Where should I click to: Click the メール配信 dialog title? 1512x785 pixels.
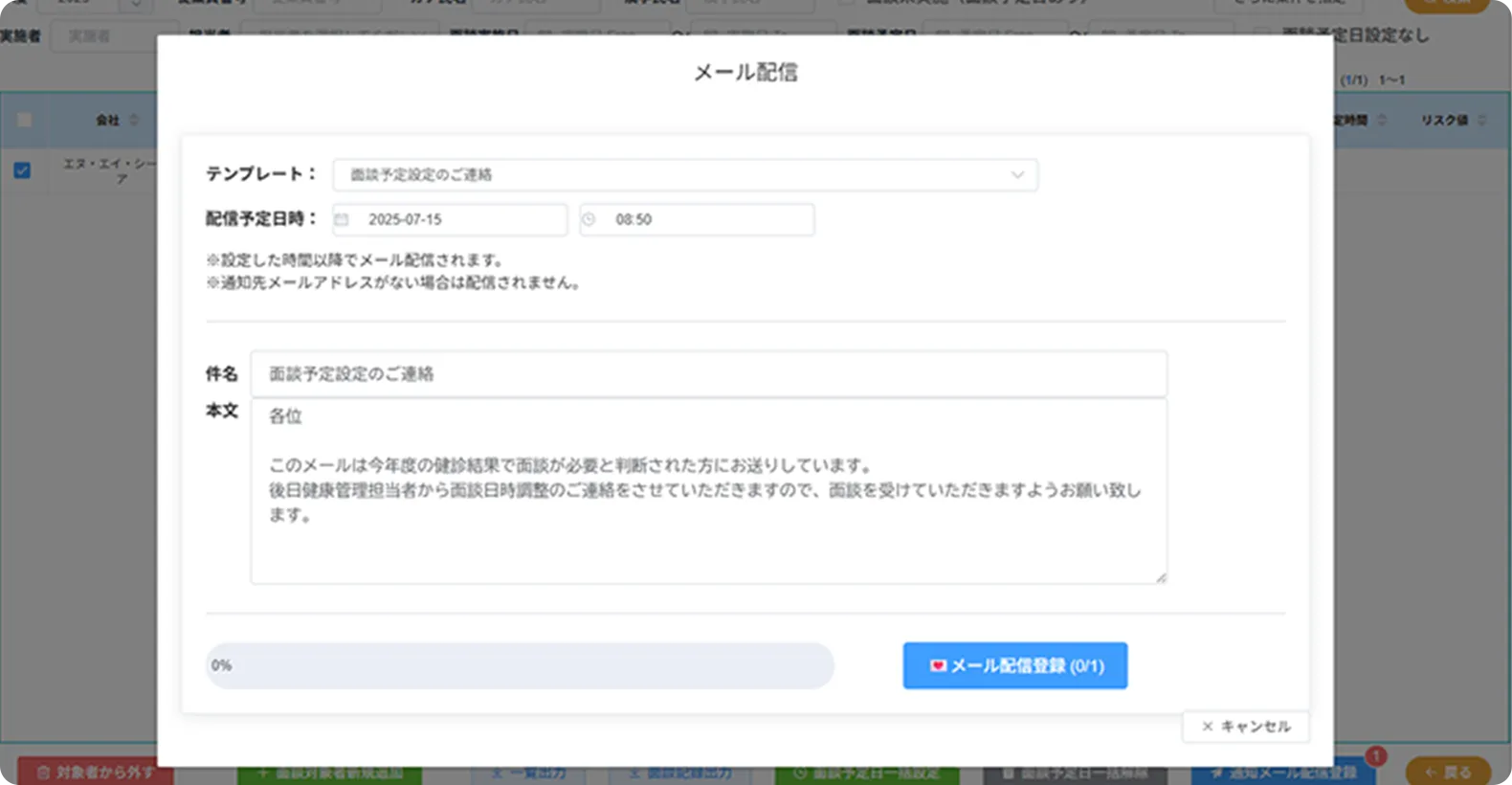(x=745, y=73)
